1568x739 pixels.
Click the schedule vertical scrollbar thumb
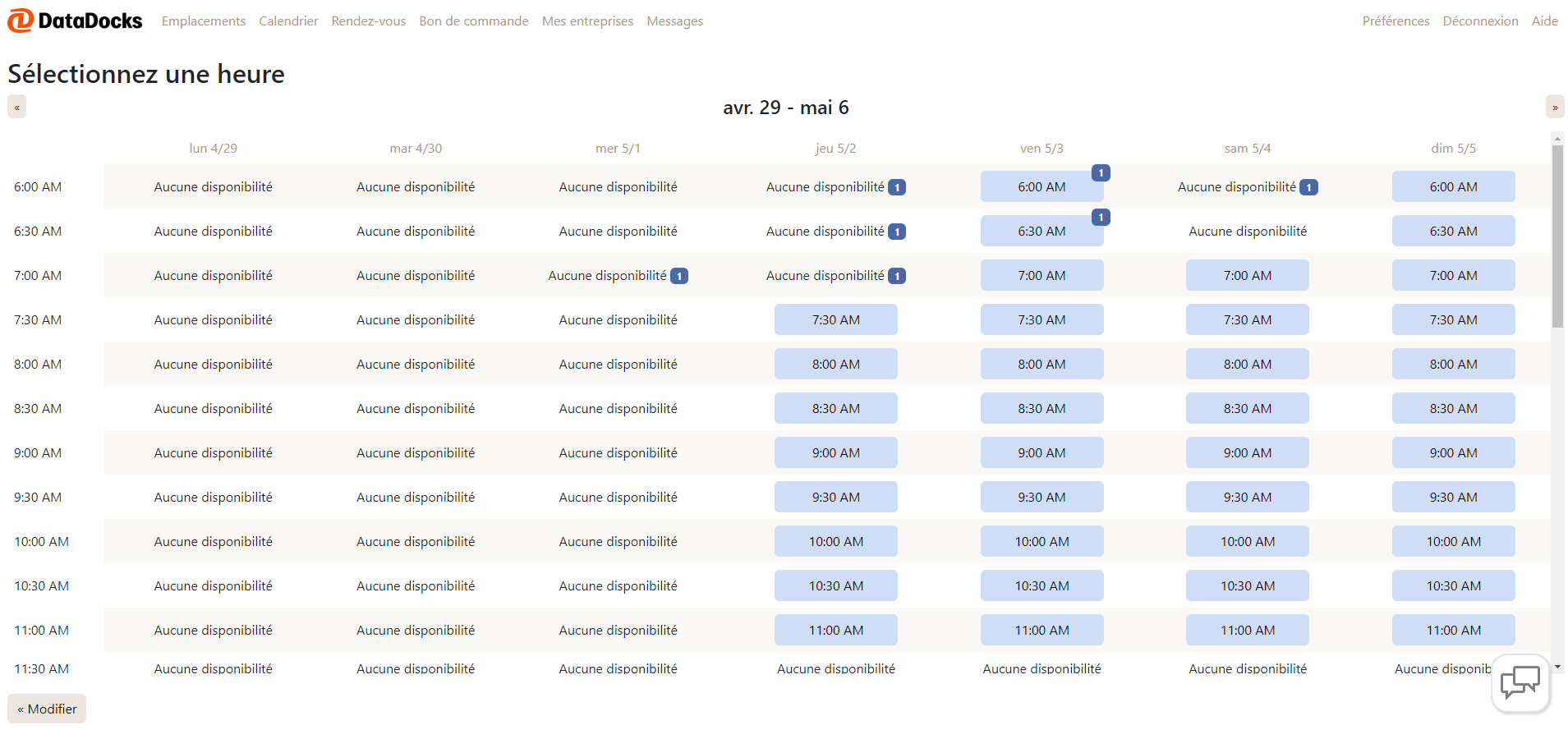1557,236
